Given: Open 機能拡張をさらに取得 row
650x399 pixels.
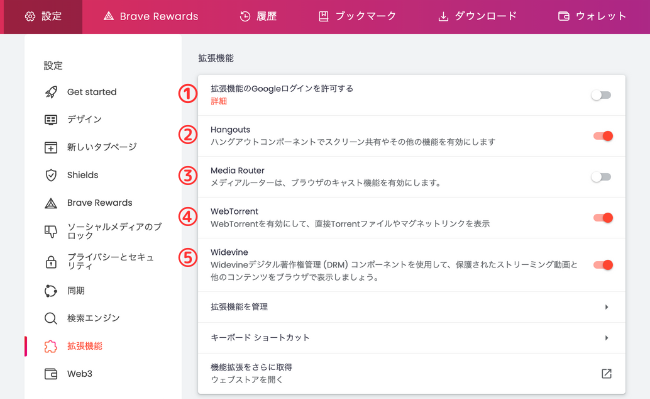Looking at the screenshot, I should (x=412, y=374).
